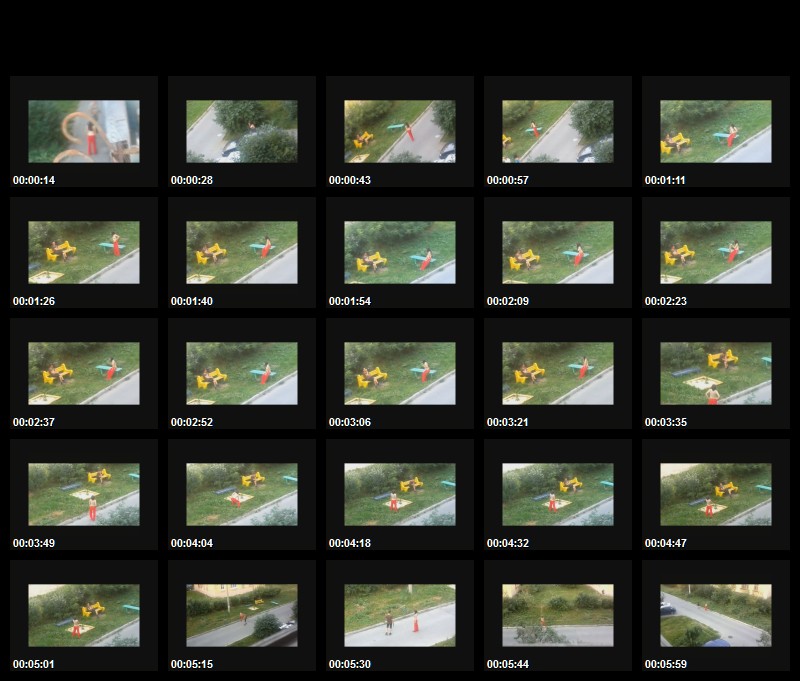800x681 pixels.
Task: Pick the 00:02:09 frame preview
Action: click(x=558, y=252)
